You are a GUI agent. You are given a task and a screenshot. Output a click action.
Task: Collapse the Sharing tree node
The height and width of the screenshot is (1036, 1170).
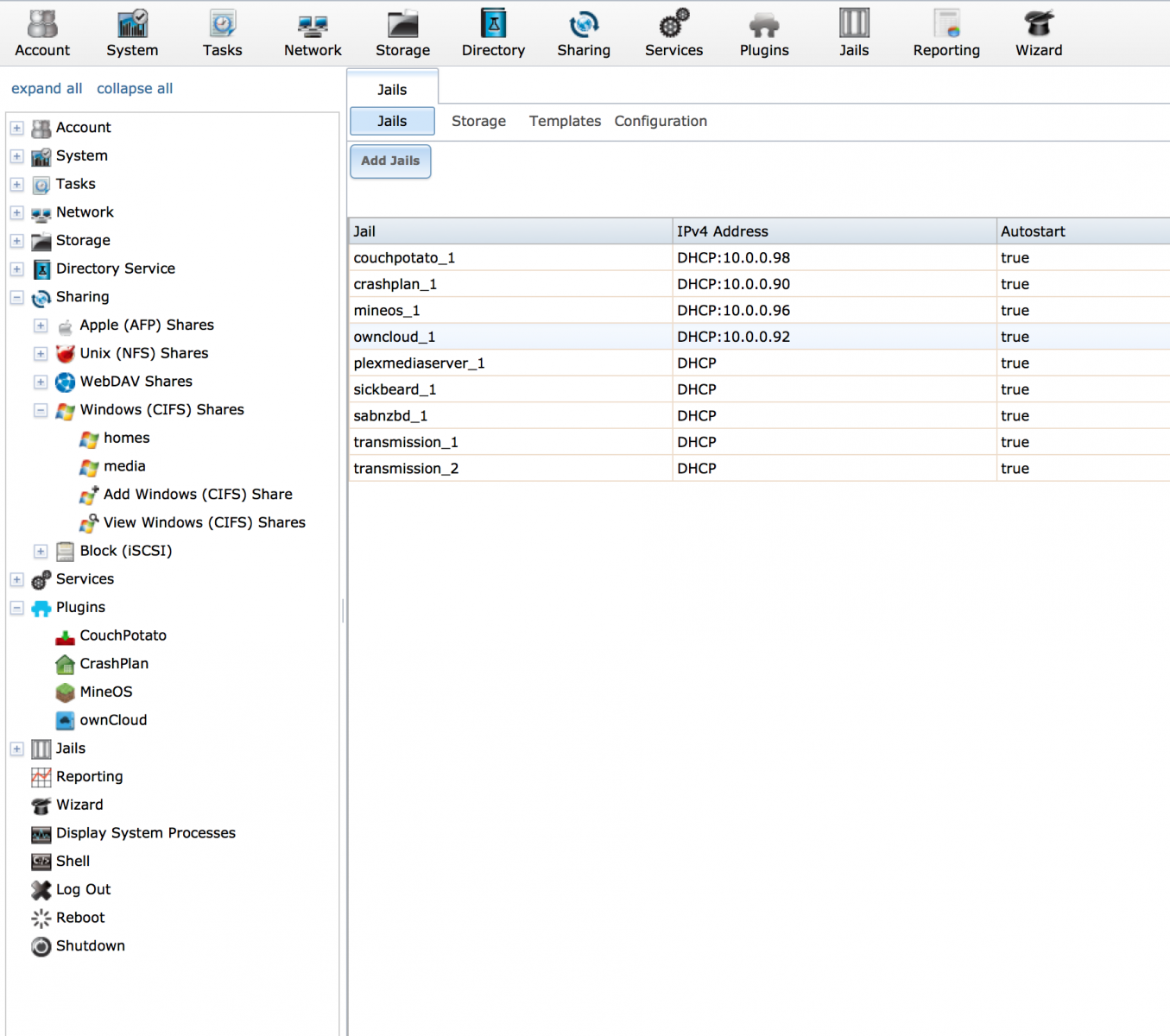[x=16, y=297]
